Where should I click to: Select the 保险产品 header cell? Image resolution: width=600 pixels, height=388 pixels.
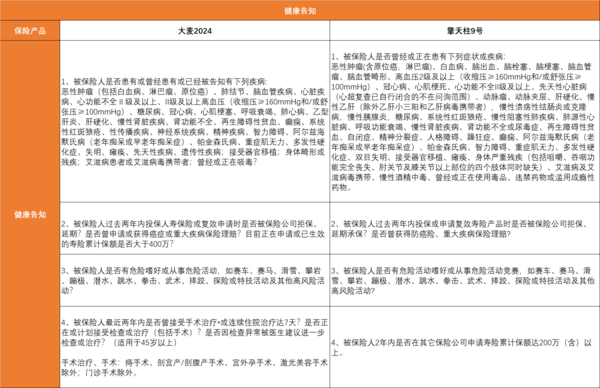(x=30, y=31)
